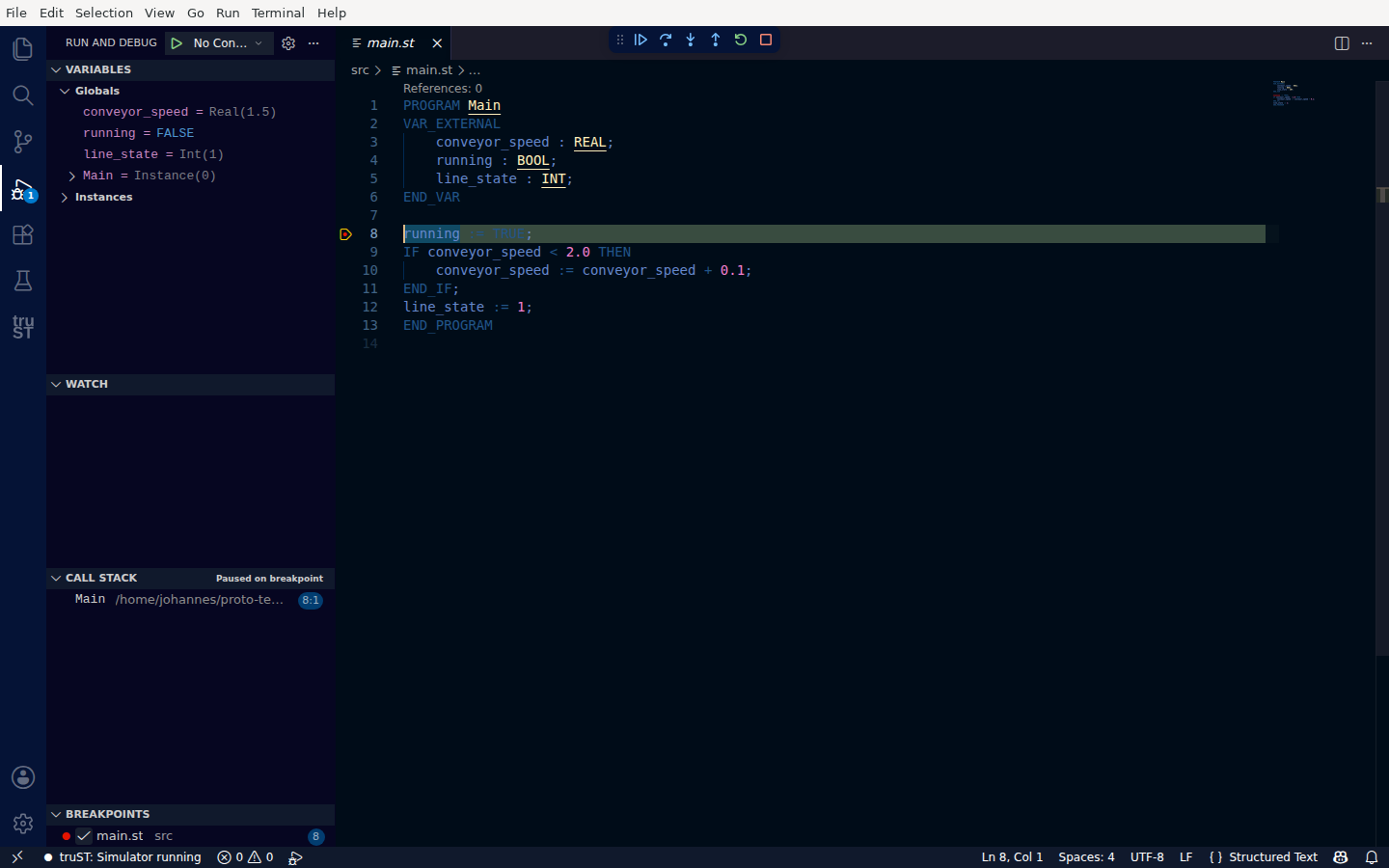
Task: Open the Edit menu
Action: tap(51, 13)
